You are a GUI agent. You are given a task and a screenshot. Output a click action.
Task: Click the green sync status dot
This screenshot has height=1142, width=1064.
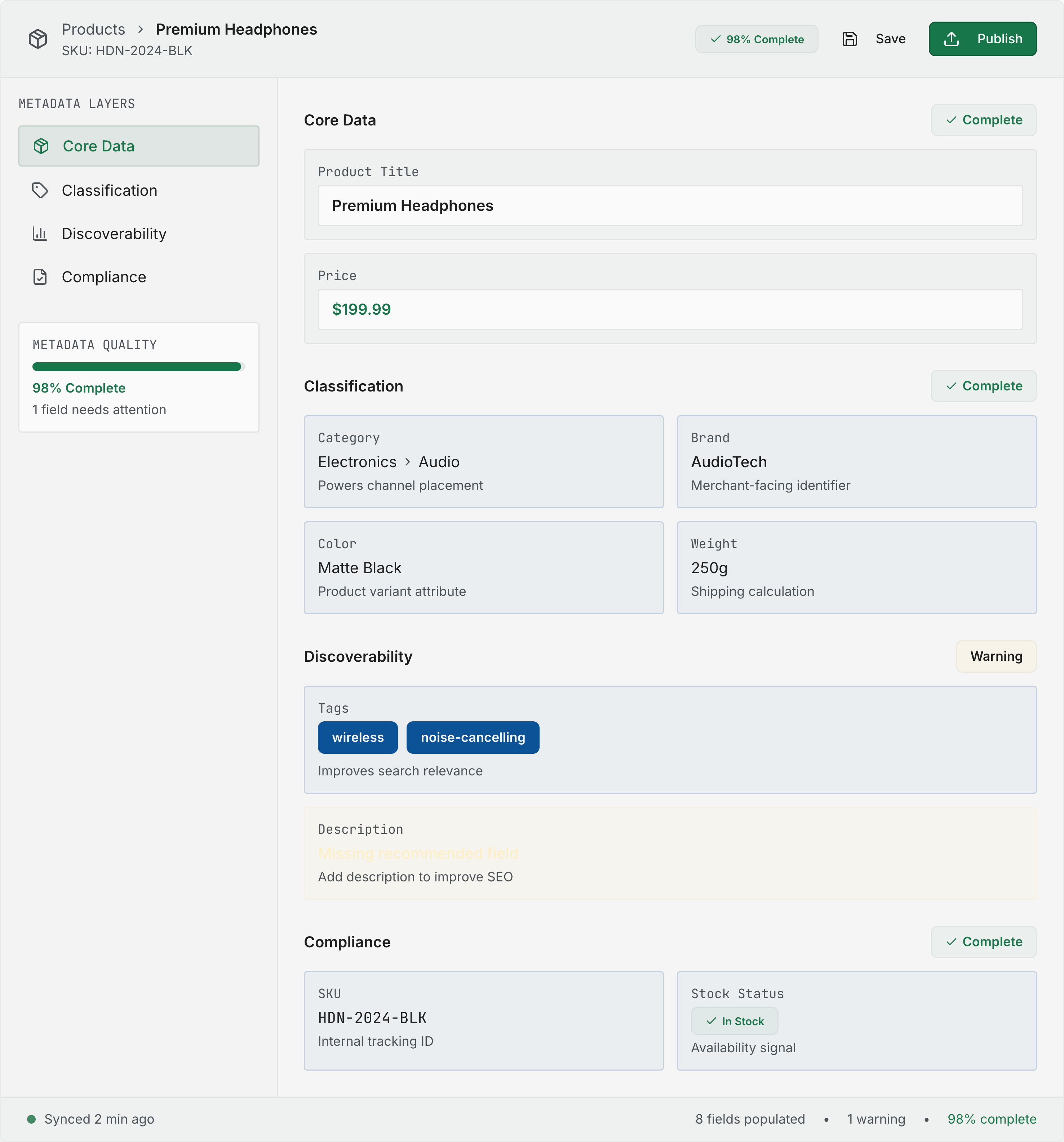(x=32, y=1119)
